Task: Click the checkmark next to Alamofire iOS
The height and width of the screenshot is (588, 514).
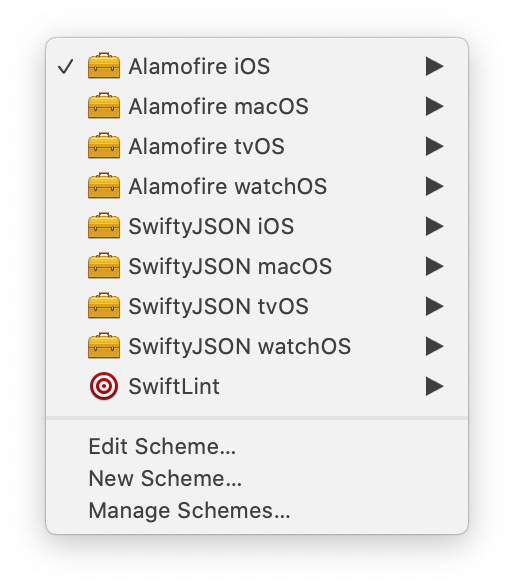Action: tap(66, 67)
